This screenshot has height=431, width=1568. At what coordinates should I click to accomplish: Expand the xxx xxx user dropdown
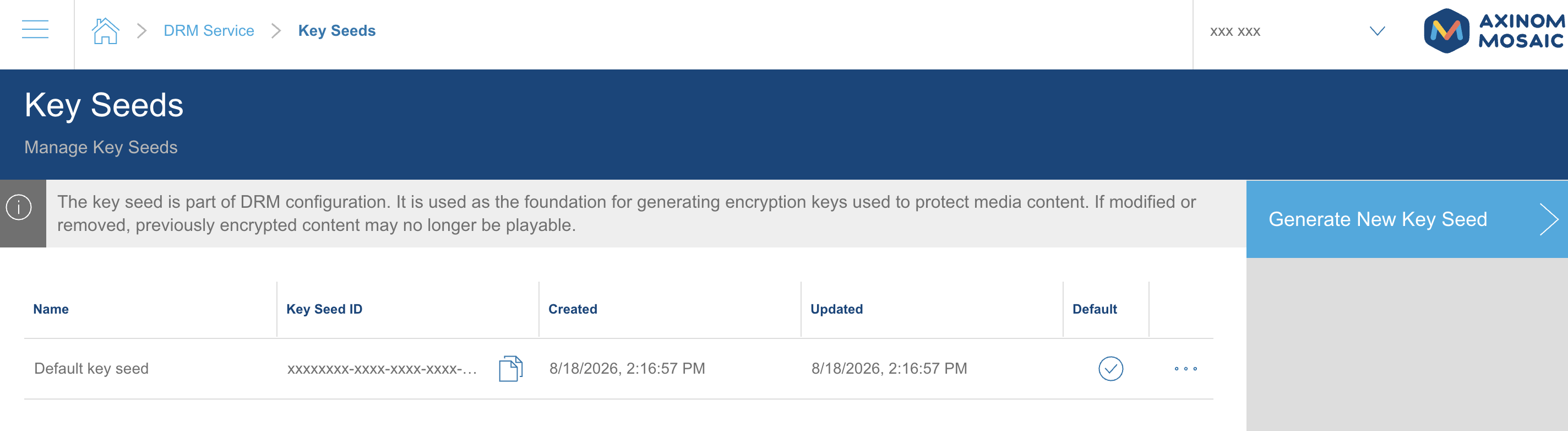[x=1377, y=31]
